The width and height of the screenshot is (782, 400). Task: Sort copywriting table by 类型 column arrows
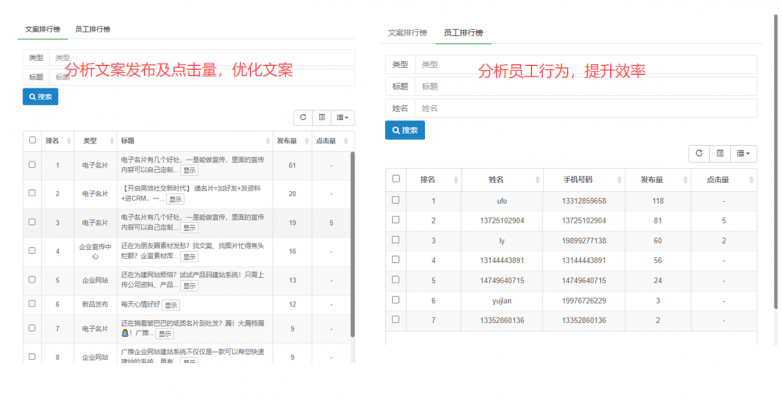[x=112, y=141]
